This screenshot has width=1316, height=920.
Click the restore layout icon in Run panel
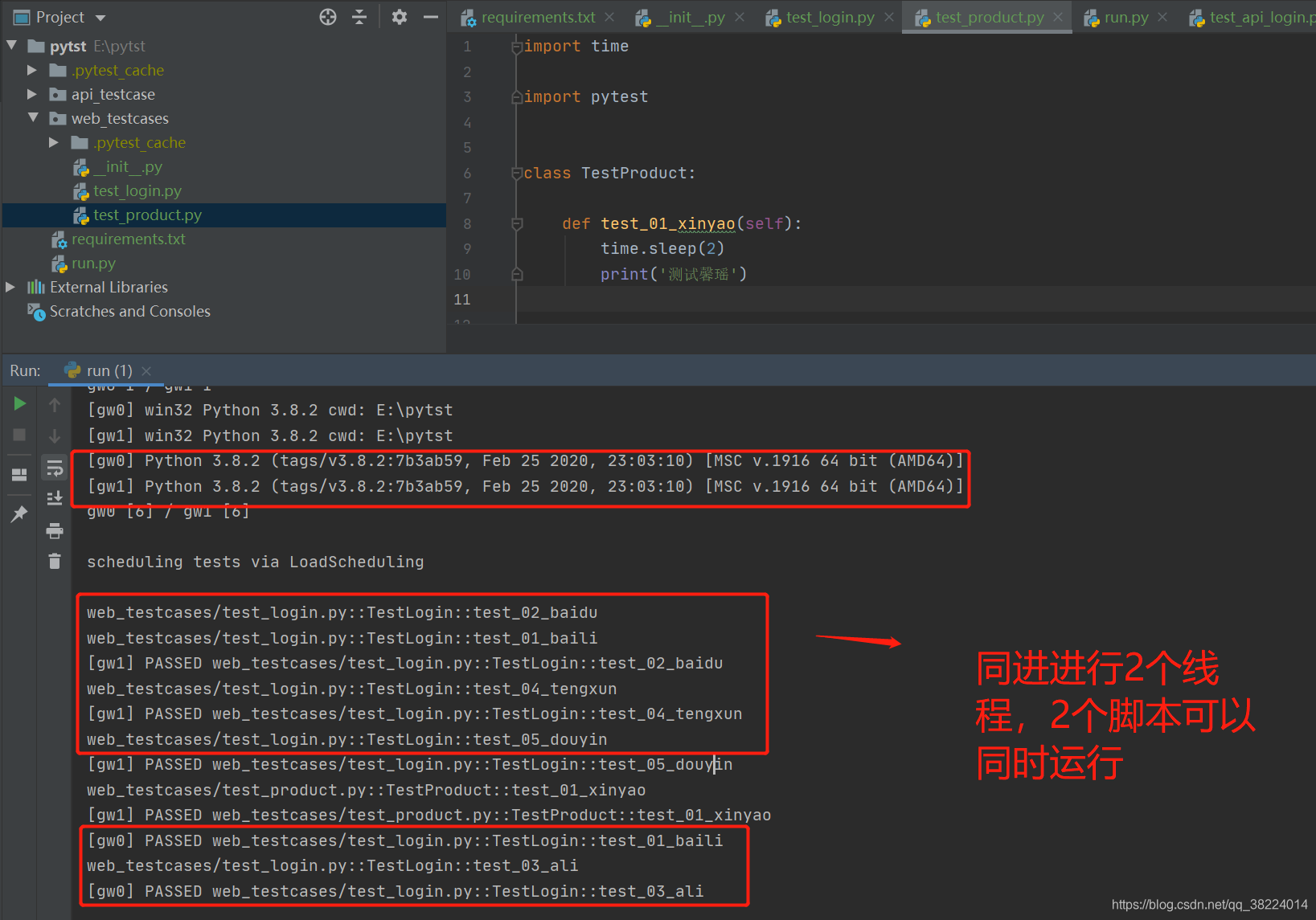point(19,474)
